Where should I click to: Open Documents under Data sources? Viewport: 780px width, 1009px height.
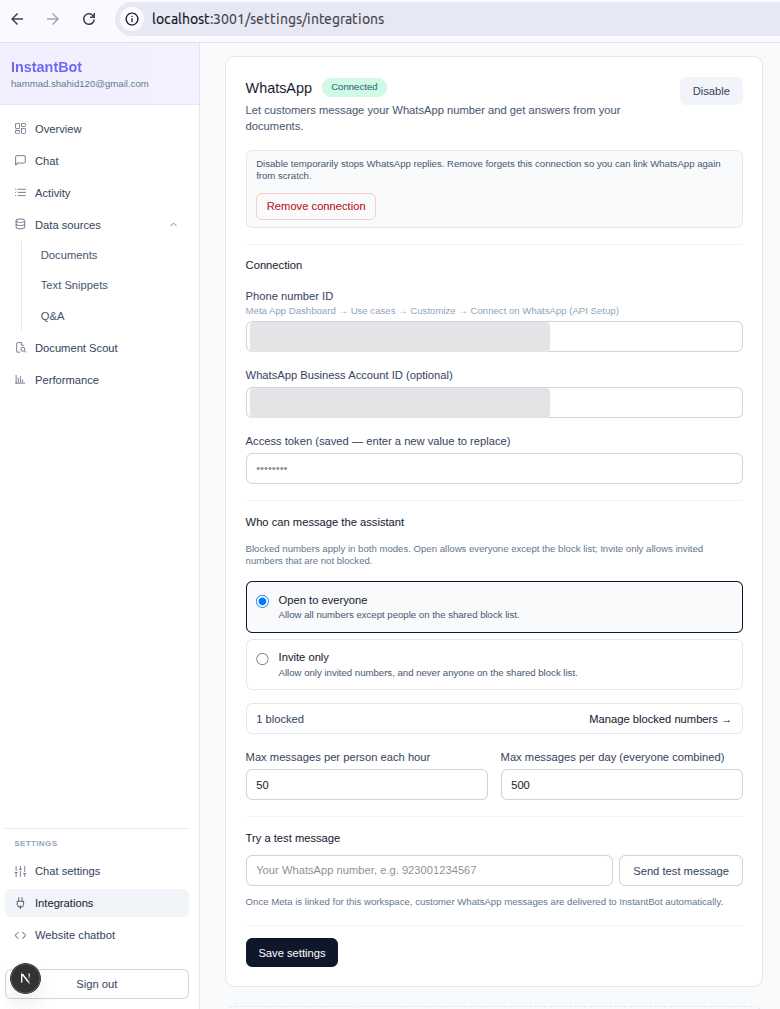click(x=69, y=255)
